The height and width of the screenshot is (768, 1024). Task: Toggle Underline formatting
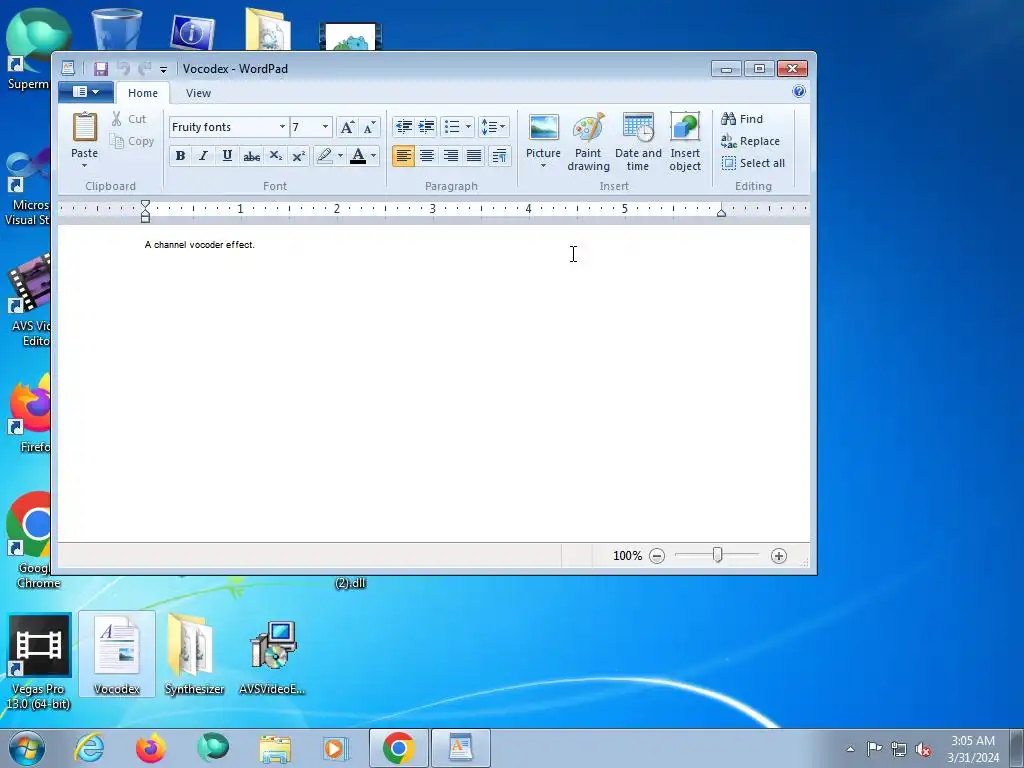coord(227,155)
